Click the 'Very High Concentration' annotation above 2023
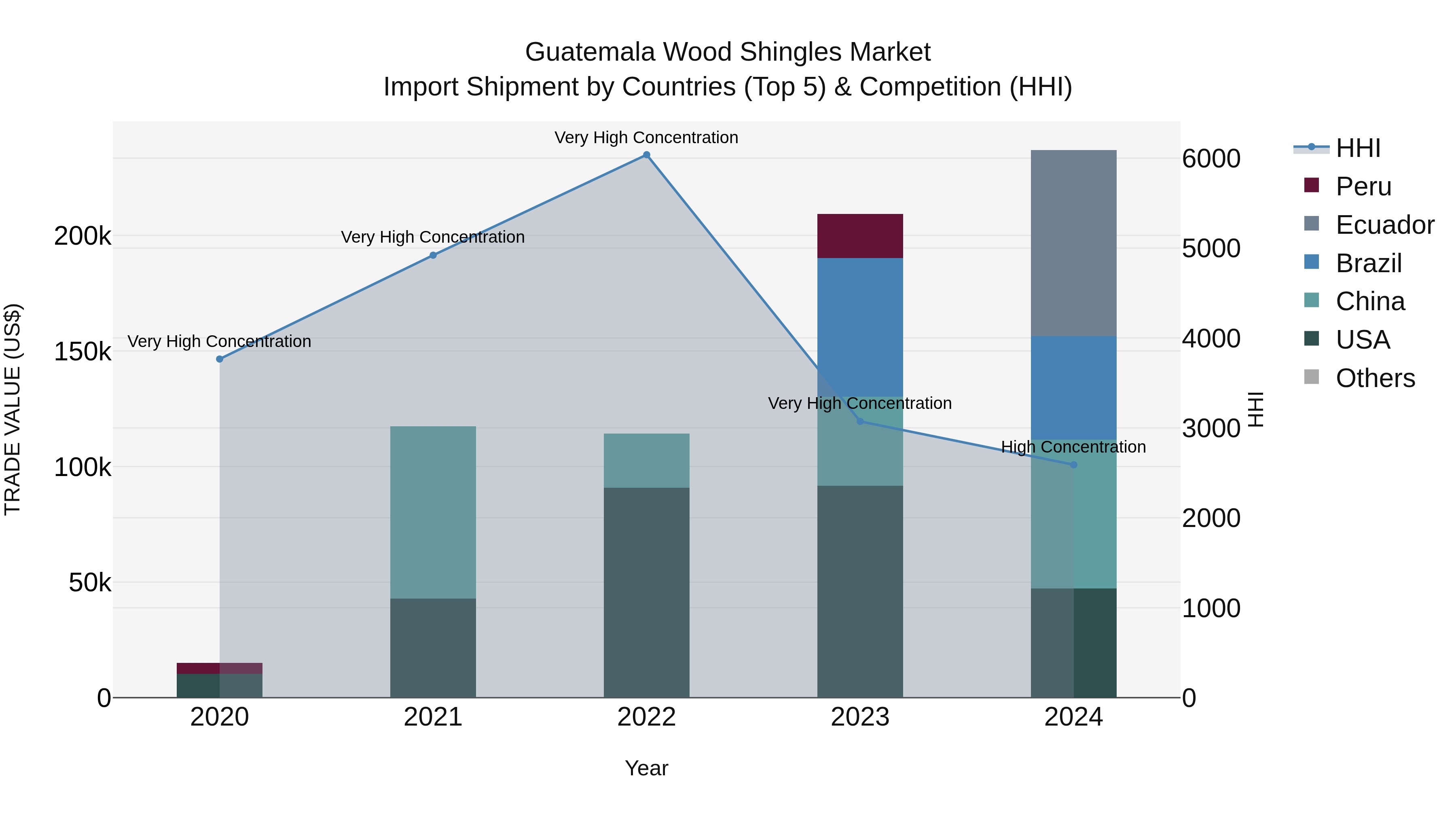1456x819 pixels. tap(860, 404)
